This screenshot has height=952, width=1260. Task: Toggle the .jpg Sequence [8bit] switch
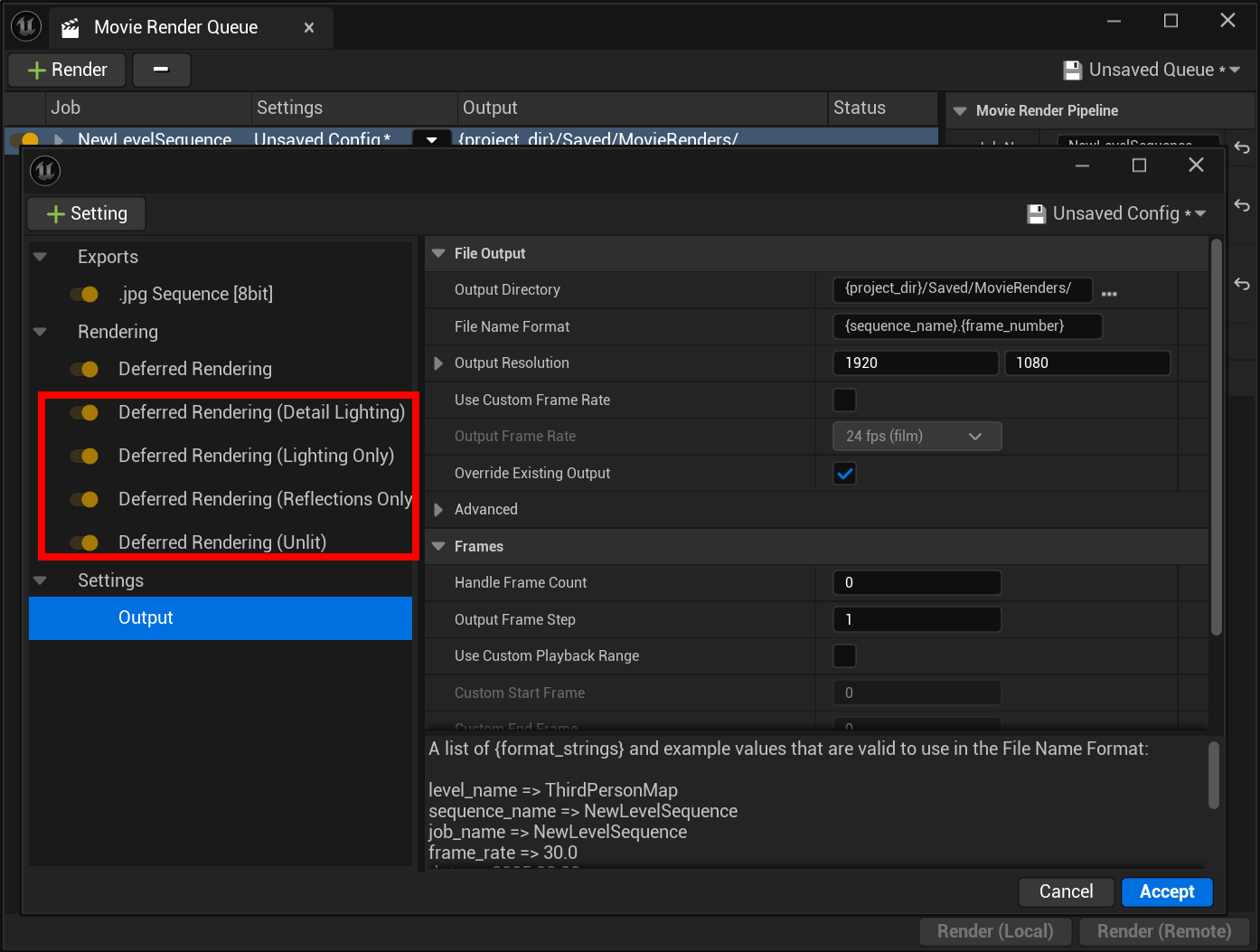[84, 294]
